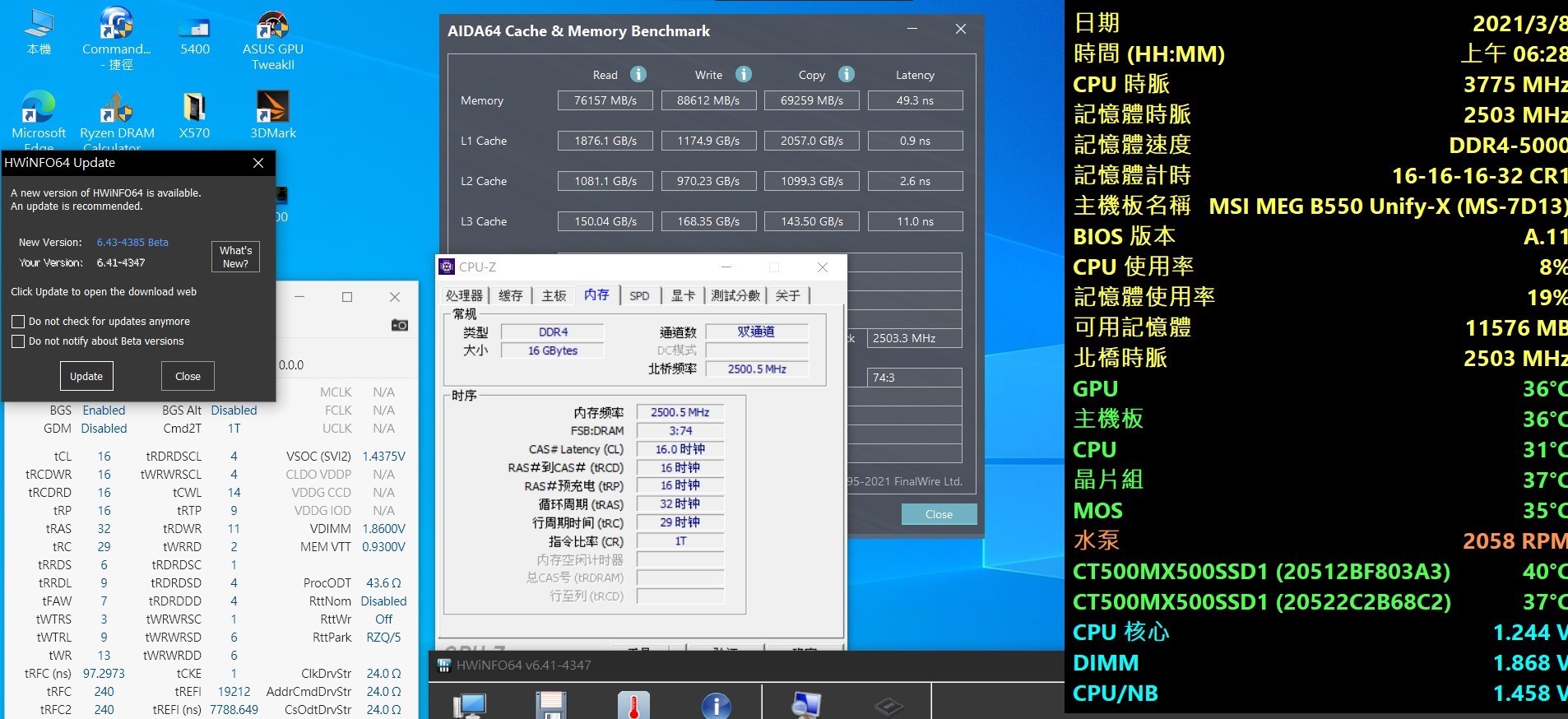Select the CPU-Z 内存 tab

coord(596,295)
